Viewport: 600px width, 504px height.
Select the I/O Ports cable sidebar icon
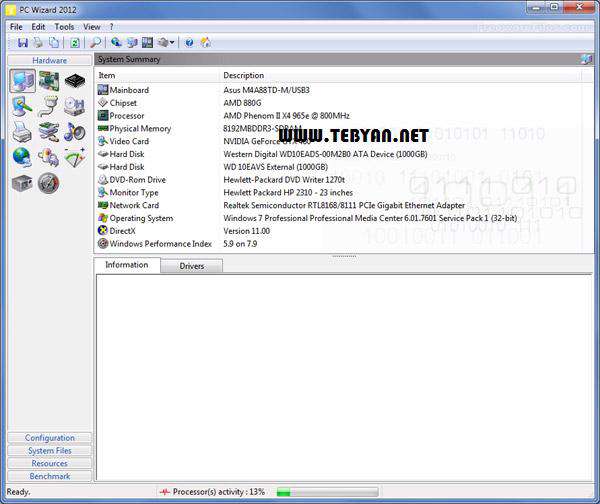pos(49,106)
